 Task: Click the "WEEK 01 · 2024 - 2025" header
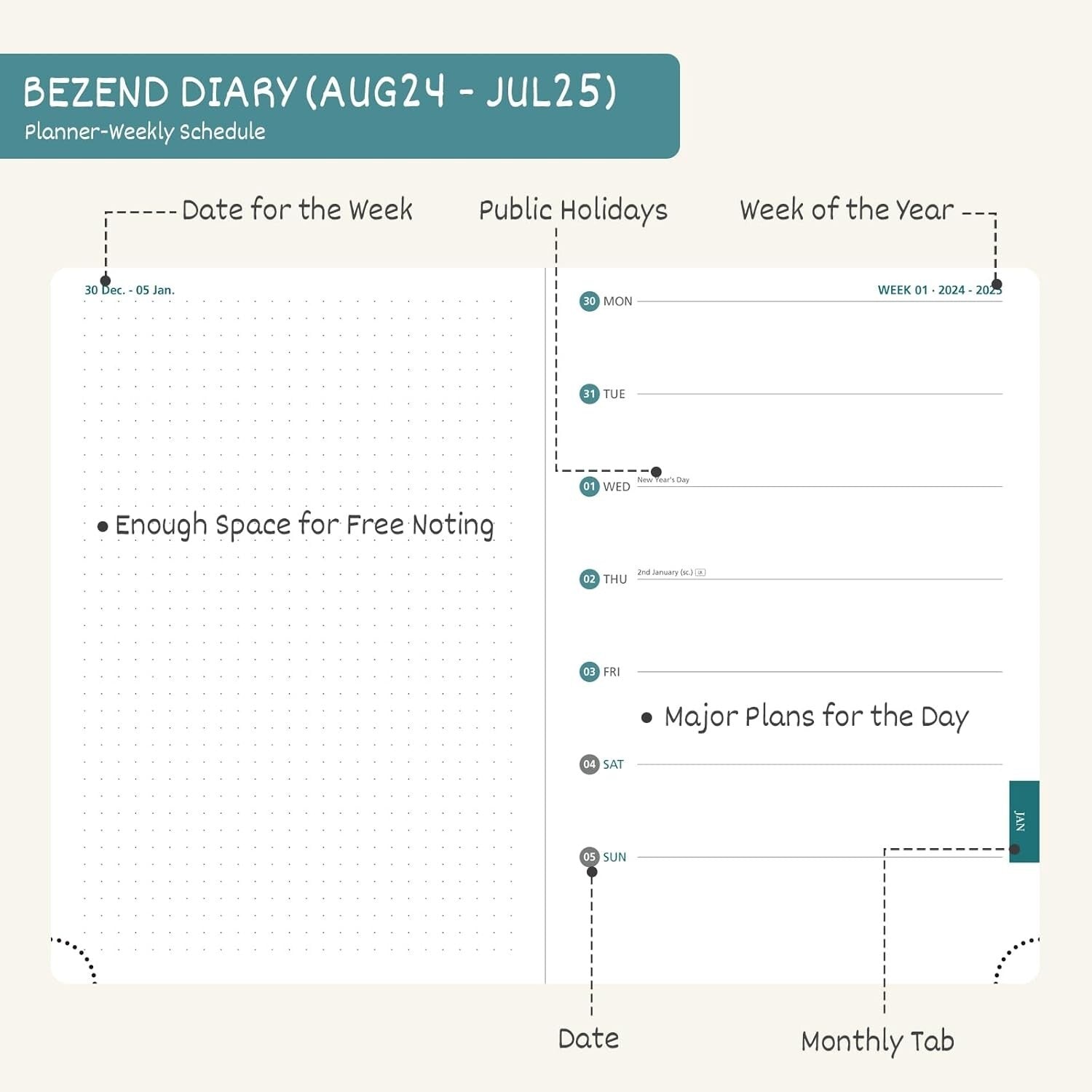pyautogui.click(x=939, y=290)
